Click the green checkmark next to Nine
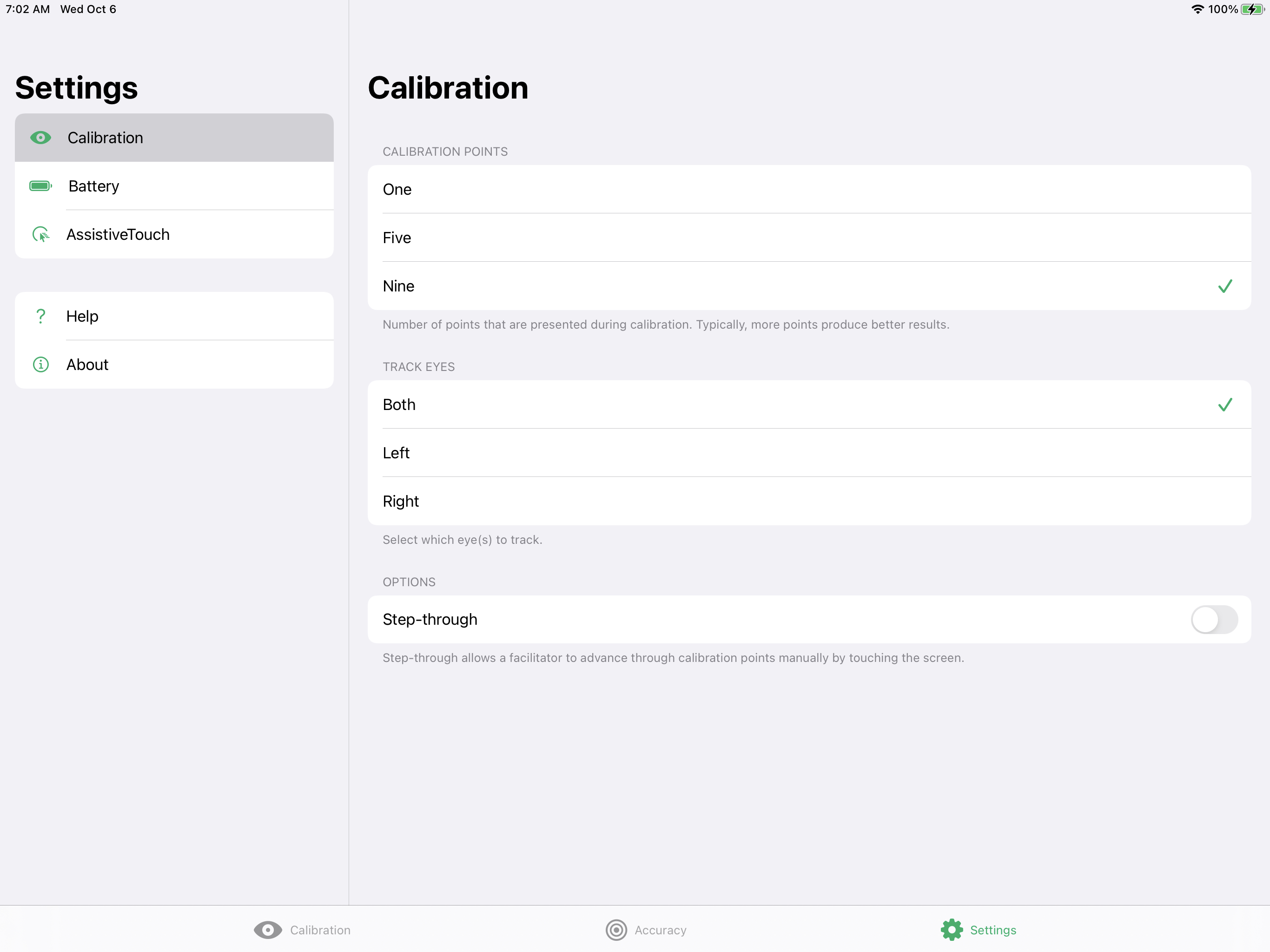The width and height of the screenshot is (1270, 952). [x=1224, y=286]
